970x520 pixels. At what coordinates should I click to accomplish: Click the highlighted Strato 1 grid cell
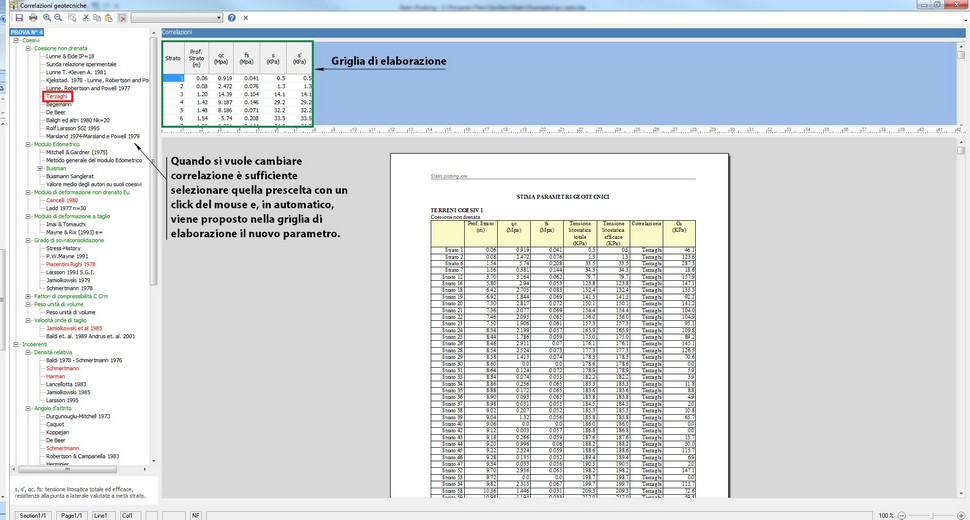173,79
